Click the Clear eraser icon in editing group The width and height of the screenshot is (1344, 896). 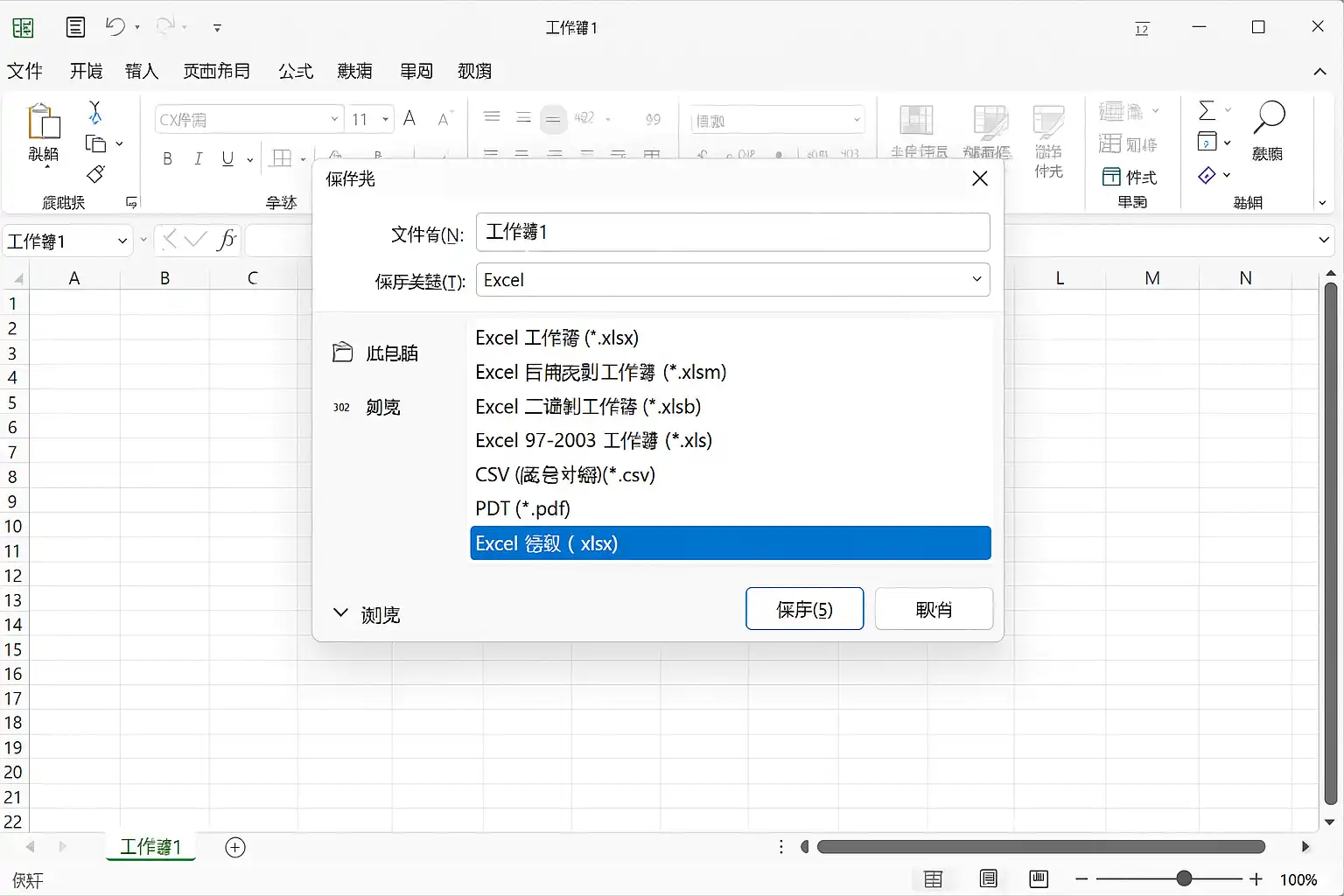(1207, 176)
